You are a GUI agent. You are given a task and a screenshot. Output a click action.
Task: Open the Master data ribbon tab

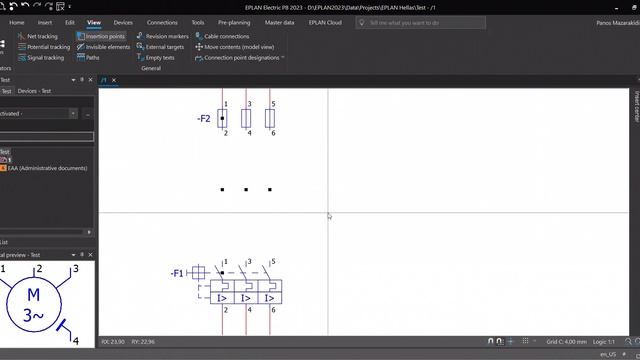(x=279, y=22)
